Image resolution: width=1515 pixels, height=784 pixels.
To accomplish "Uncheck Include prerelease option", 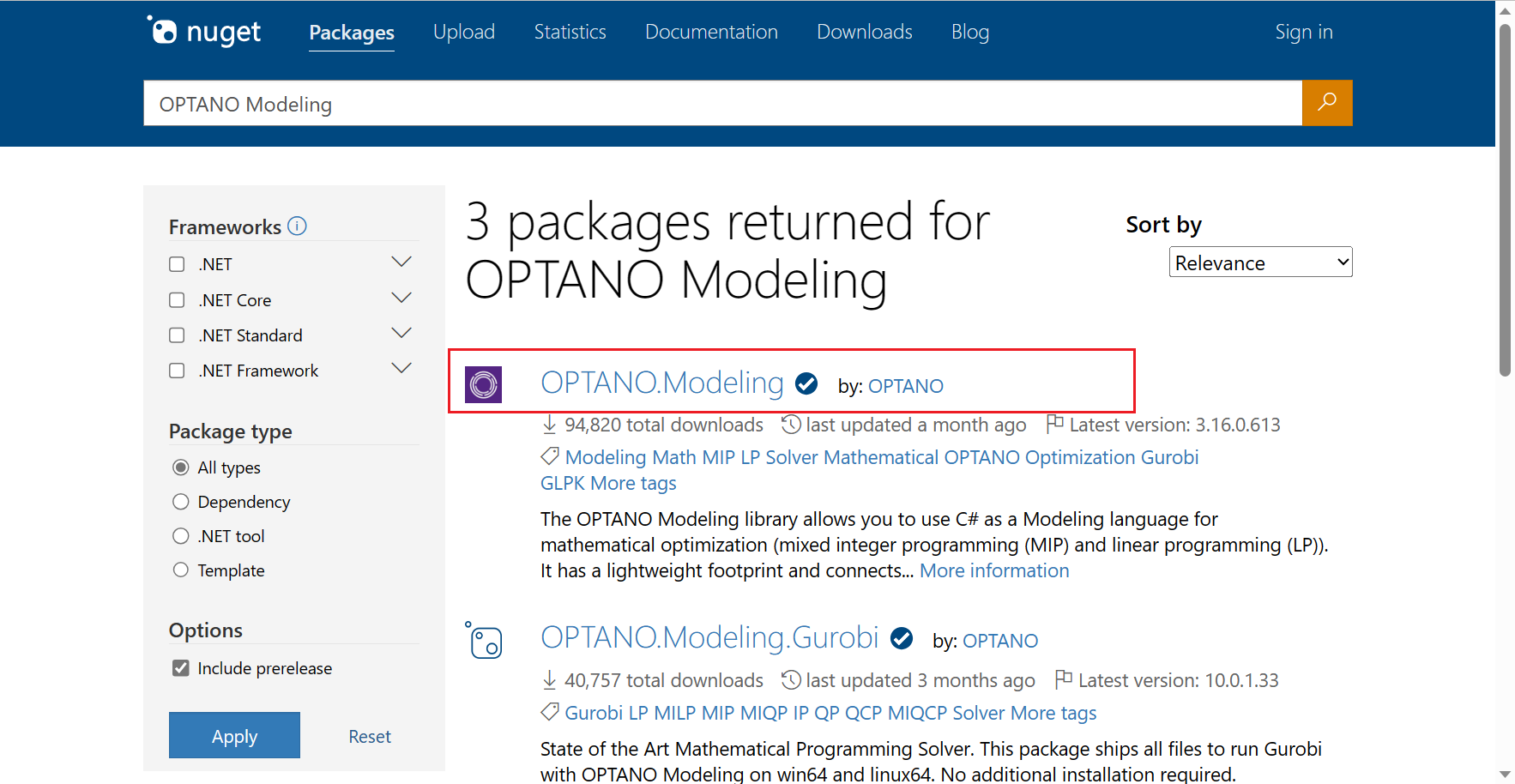I will tap(180, 668).
